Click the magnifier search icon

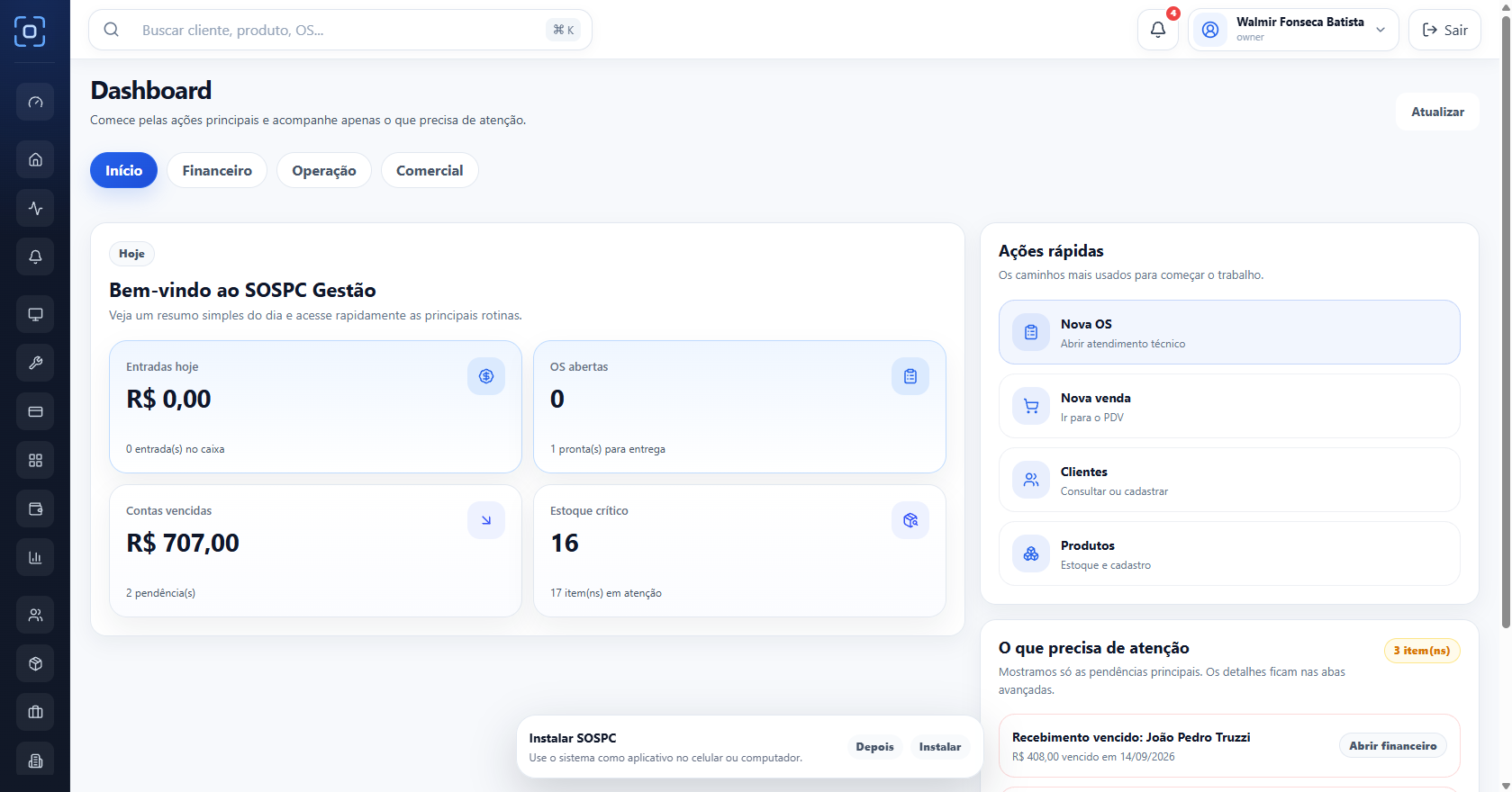pos(112,30)
